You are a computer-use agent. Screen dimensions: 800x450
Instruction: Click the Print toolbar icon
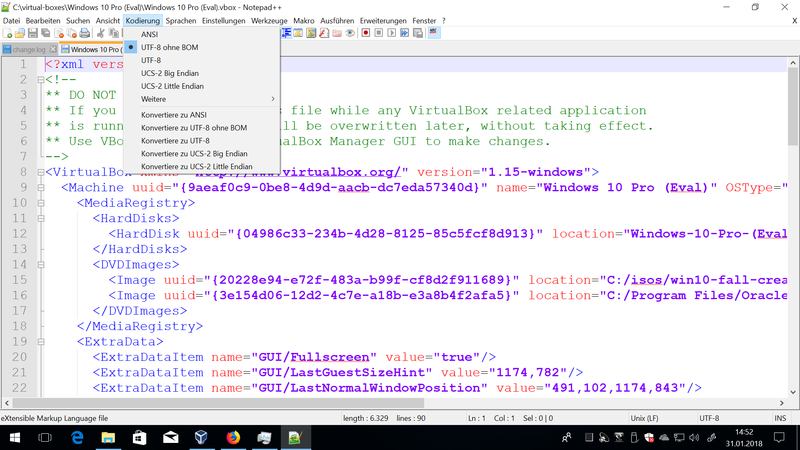click(85, 33)
